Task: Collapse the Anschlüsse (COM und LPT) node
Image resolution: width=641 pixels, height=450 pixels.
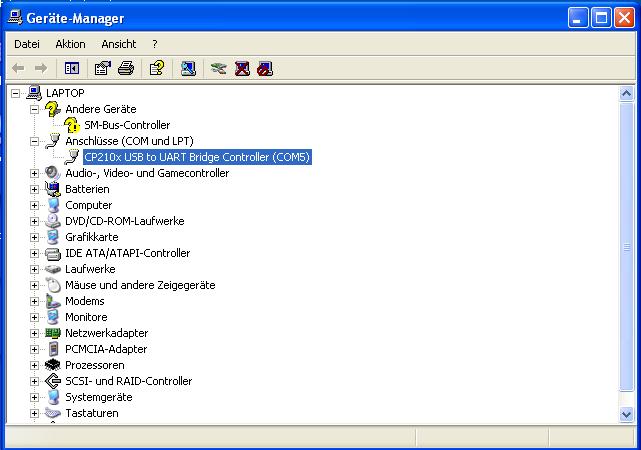Action: pyautogui.click(x=34, y=141)
